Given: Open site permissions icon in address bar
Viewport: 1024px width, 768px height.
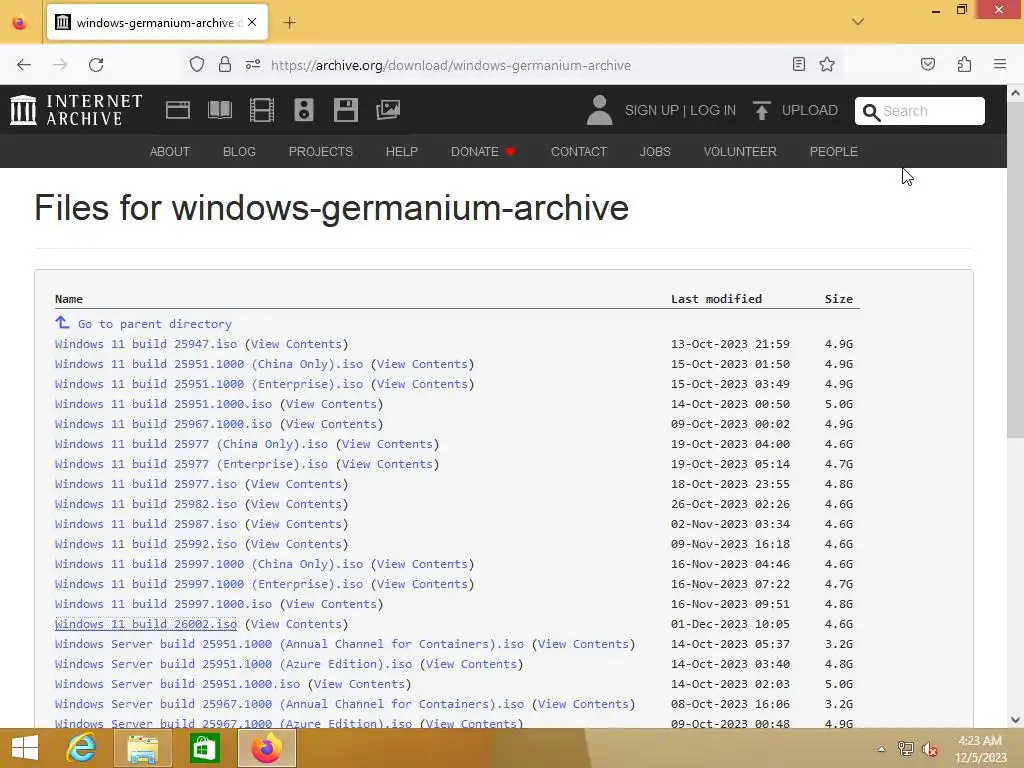Looking at the screenshot, I should coord(253,65).
